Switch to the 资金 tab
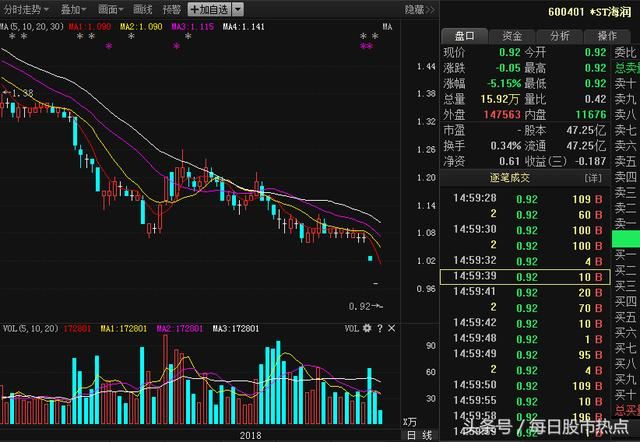Screen dimensions: 640x442 [x=512, y=36]
